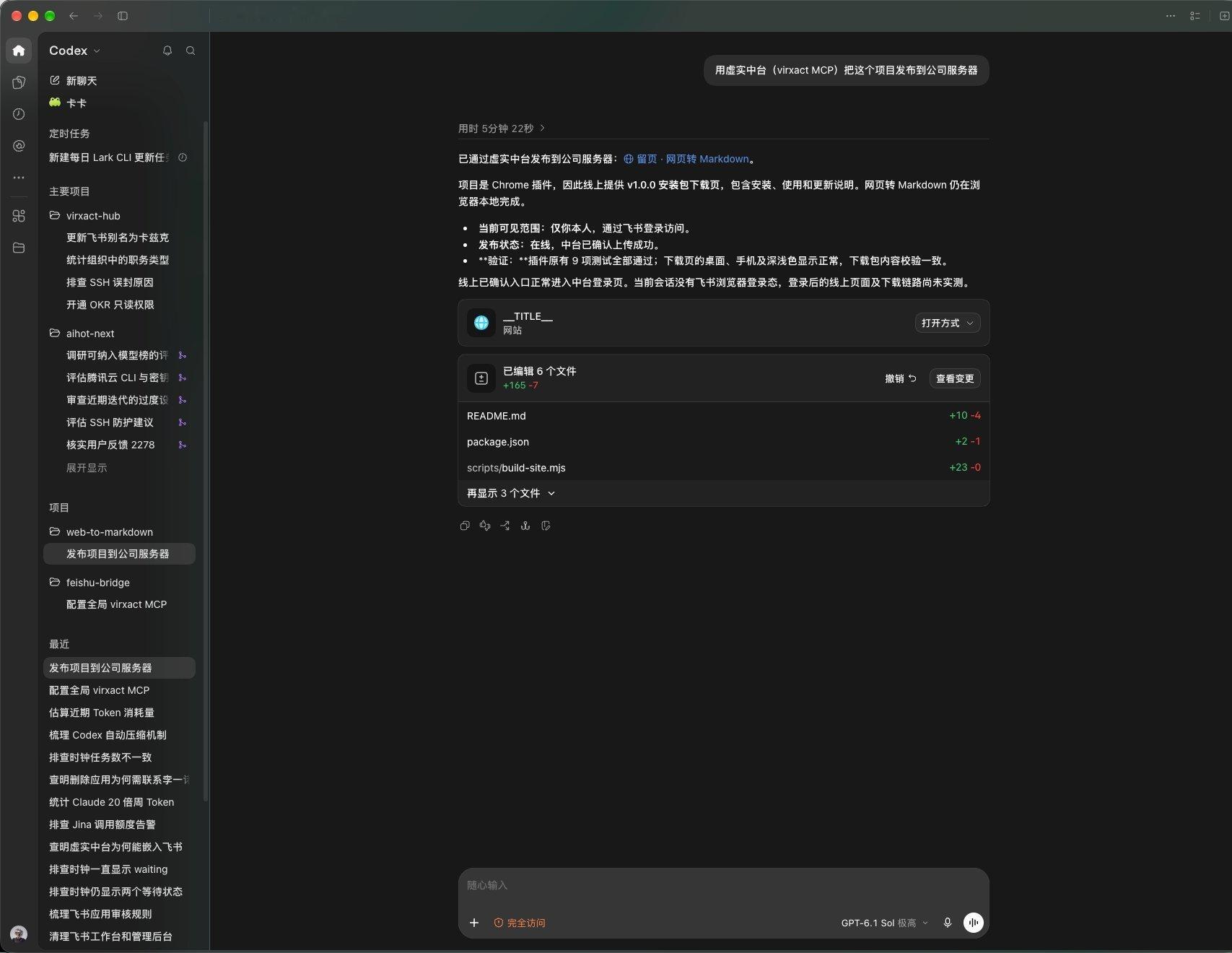Open the clock history icon in the left rail
The height and width of the screenshot is (953, 1232).
click(19, 114)
